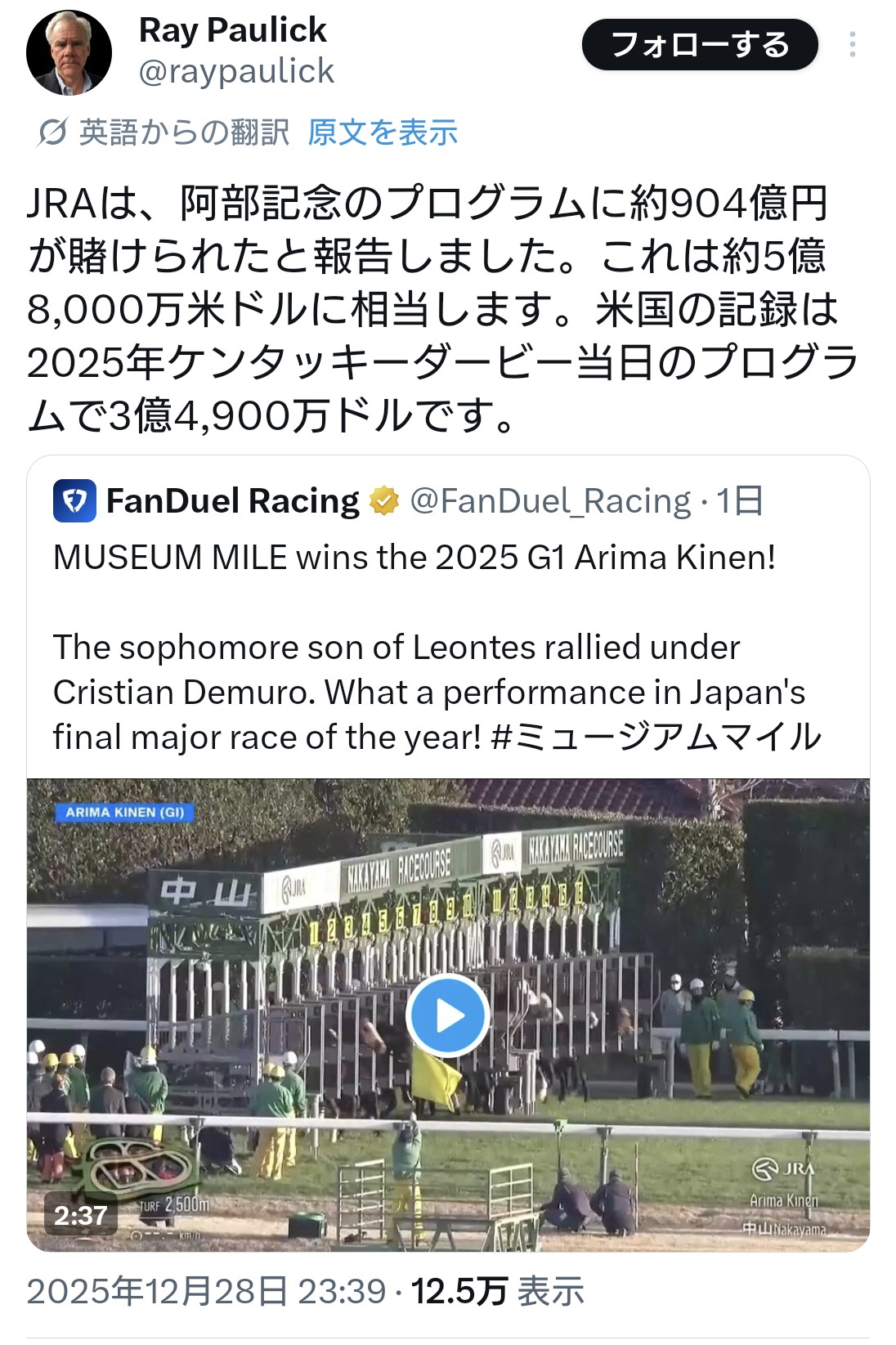Open the three-dot more options menu
Viewport: 896px width, 1345px height.
coord(852,45)
